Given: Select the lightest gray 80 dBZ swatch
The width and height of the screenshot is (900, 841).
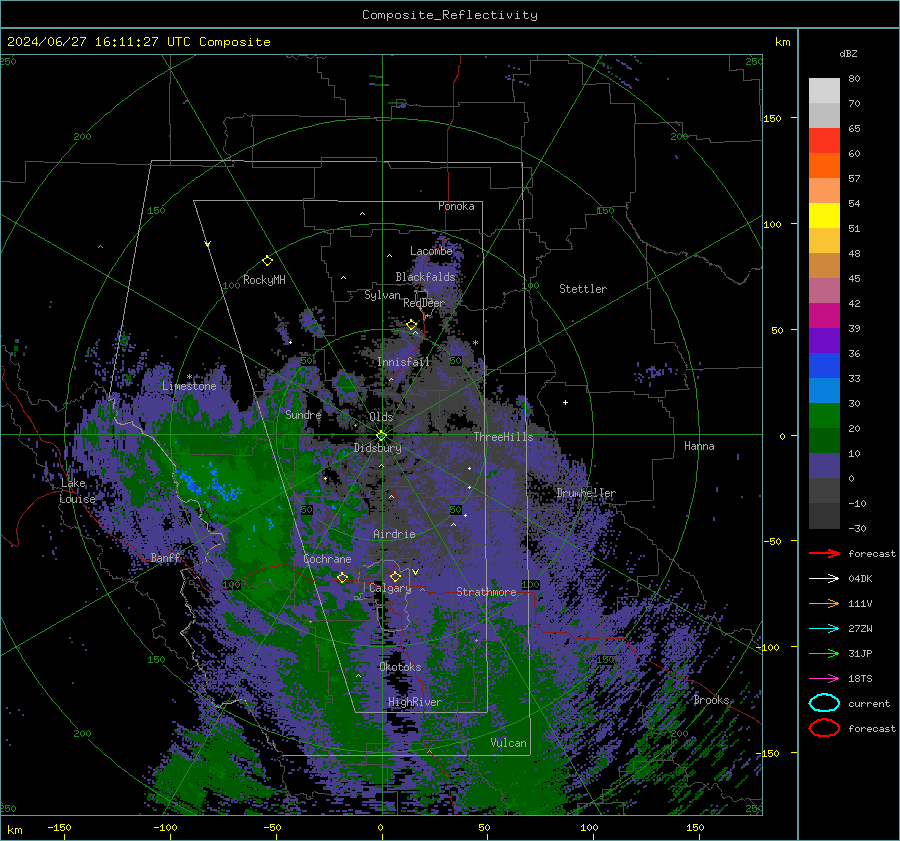Looking at the screenshot, I should 824,91.
